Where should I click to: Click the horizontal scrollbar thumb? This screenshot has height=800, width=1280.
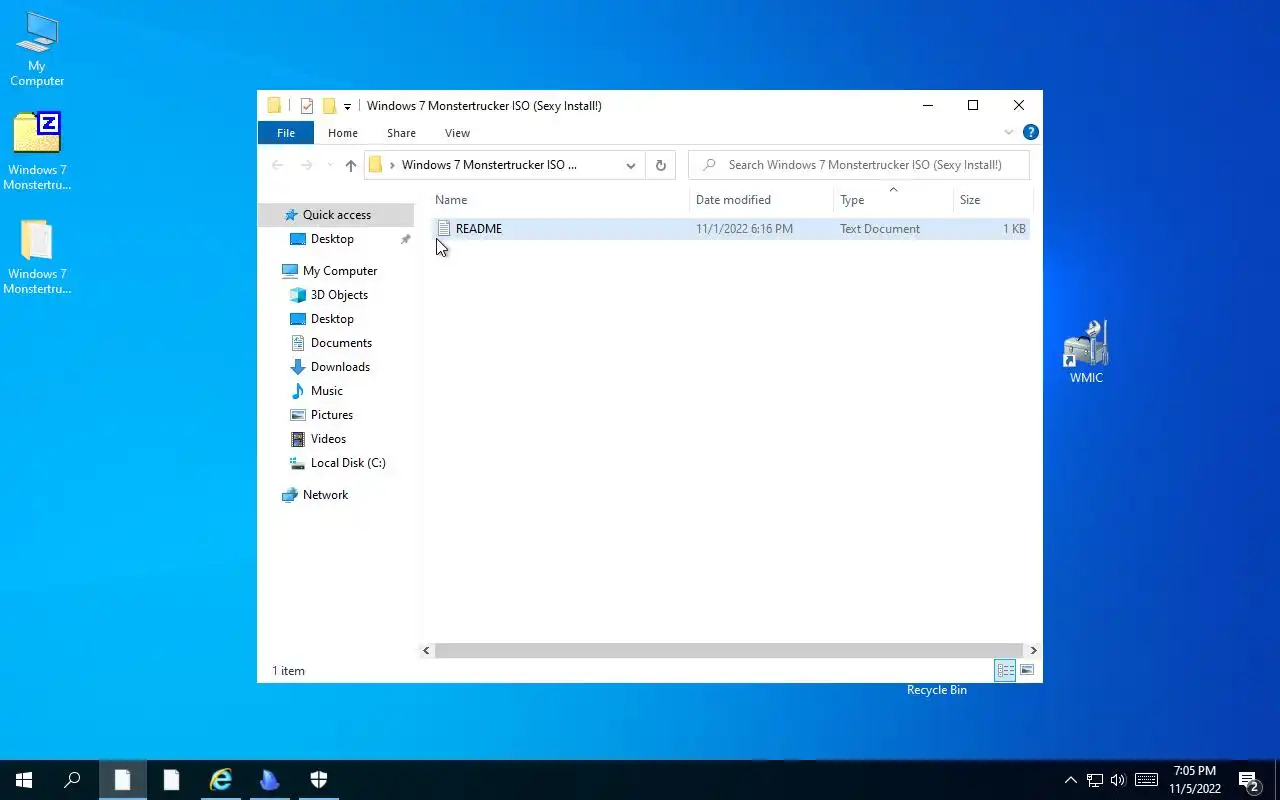pyautogui.click(x=729, y=650)
